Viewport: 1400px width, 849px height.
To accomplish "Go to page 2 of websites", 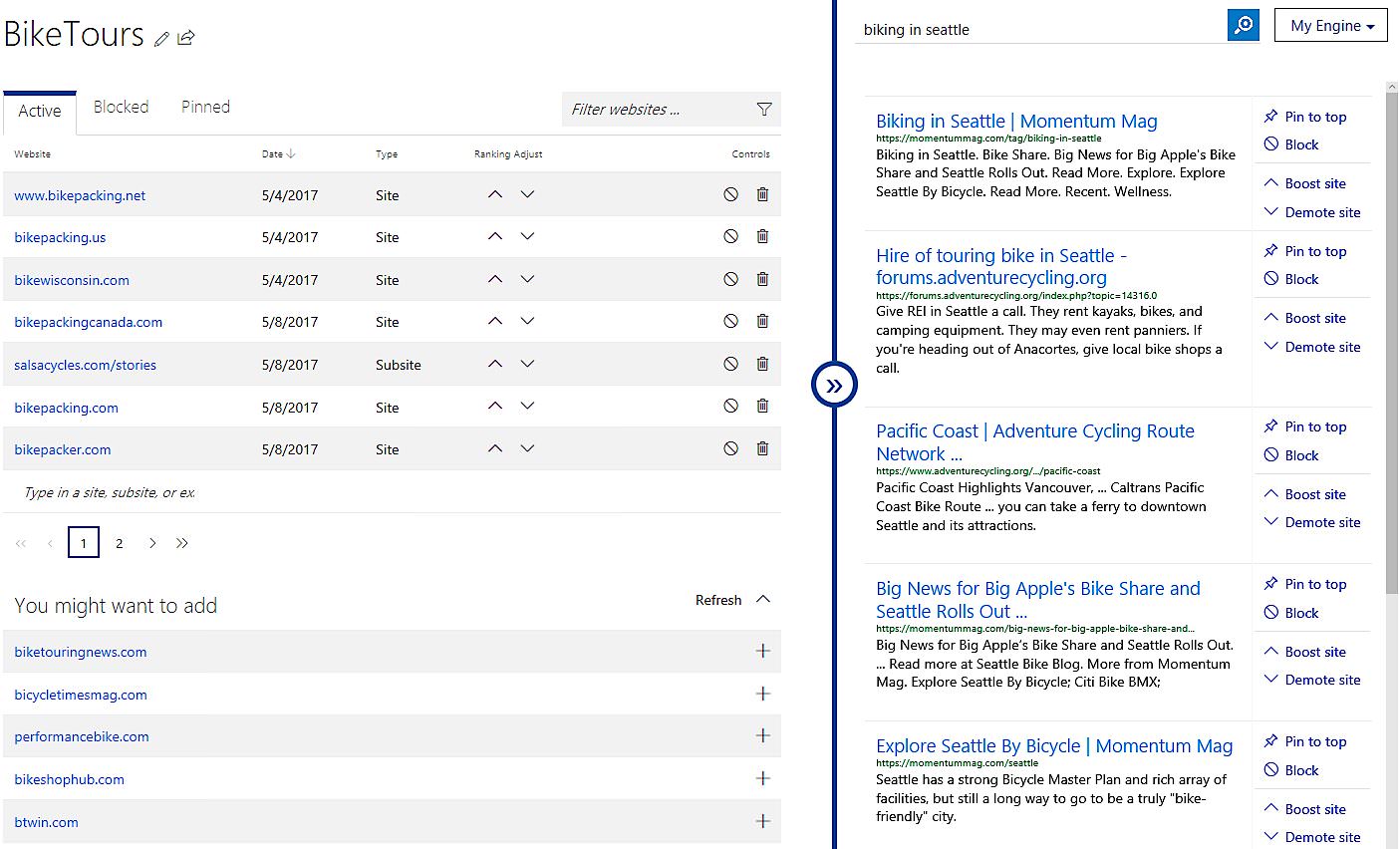I will [120, 543].
